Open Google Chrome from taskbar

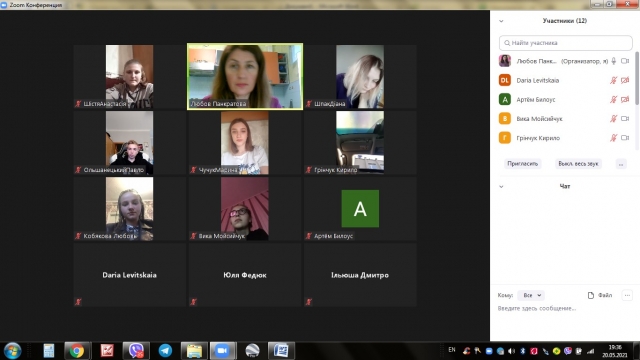[76, 351]
